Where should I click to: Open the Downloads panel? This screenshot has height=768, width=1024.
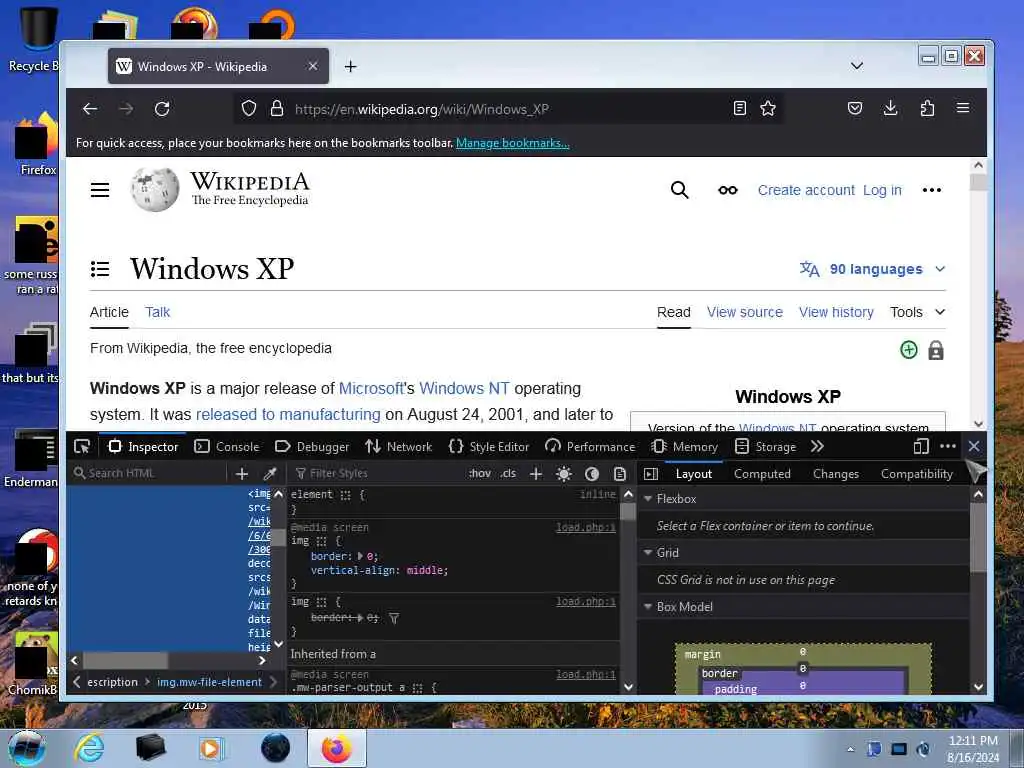click(891, 108)
